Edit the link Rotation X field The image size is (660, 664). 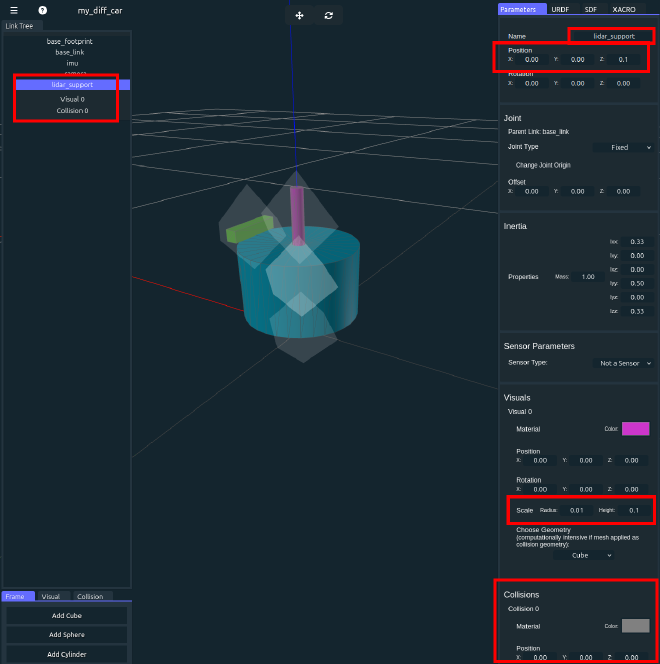coord(532,83)
